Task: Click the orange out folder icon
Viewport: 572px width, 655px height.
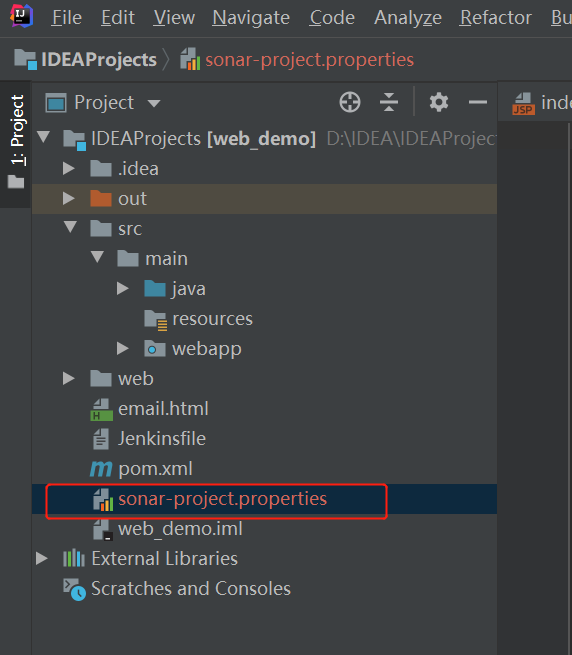Action: (x=101, y=198)
